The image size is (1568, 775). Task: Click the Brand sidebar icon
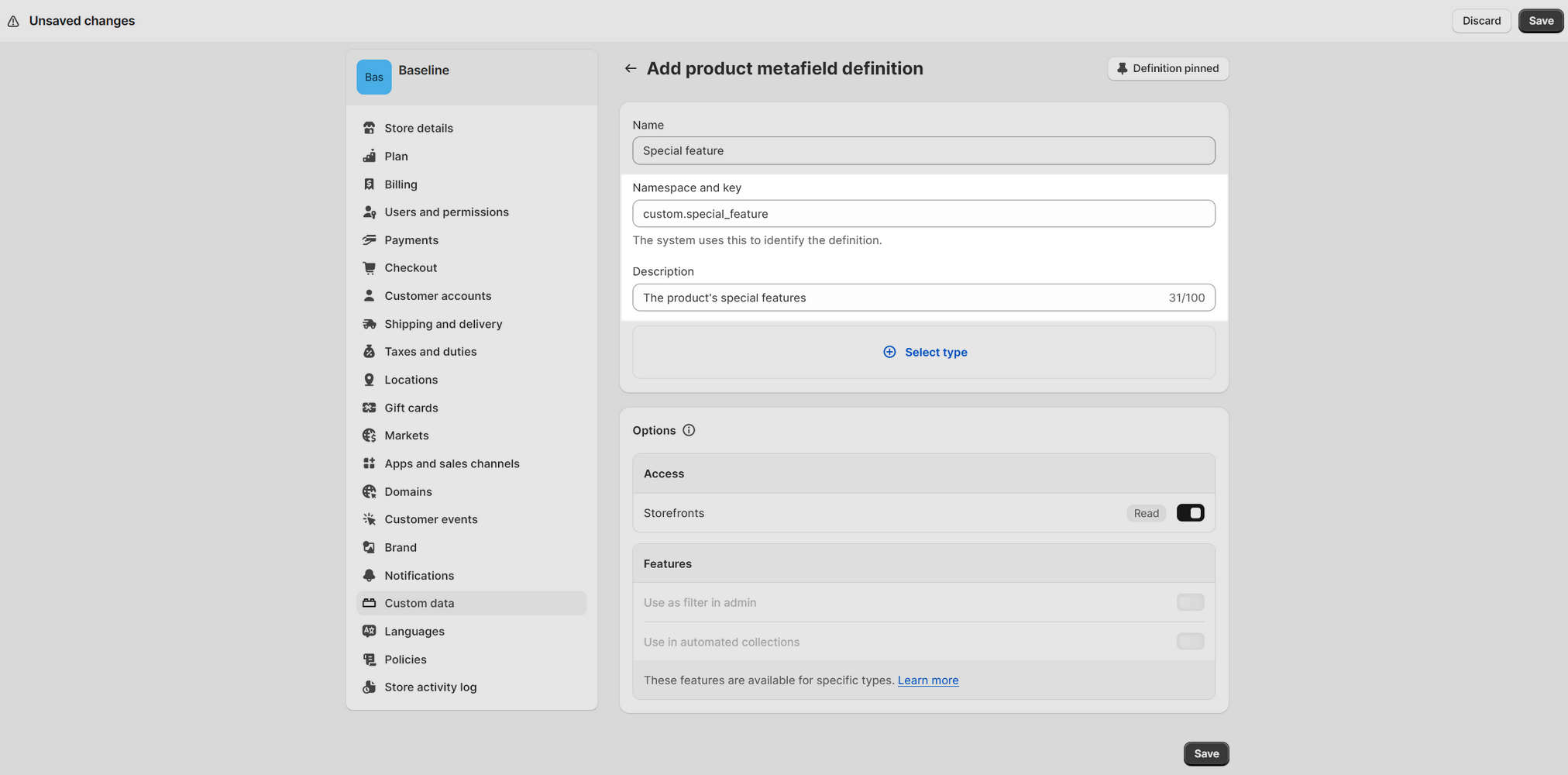(x=370, y=547)
